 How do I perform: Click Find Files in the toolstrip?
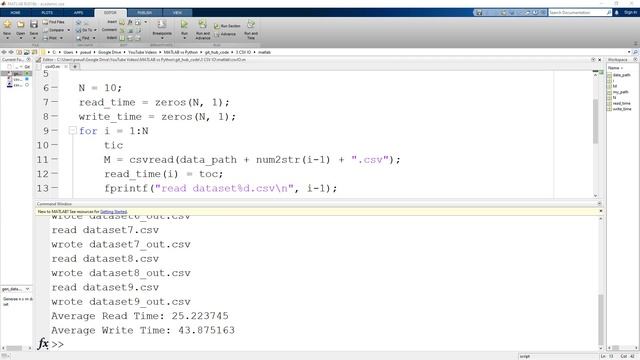(53, 22)
